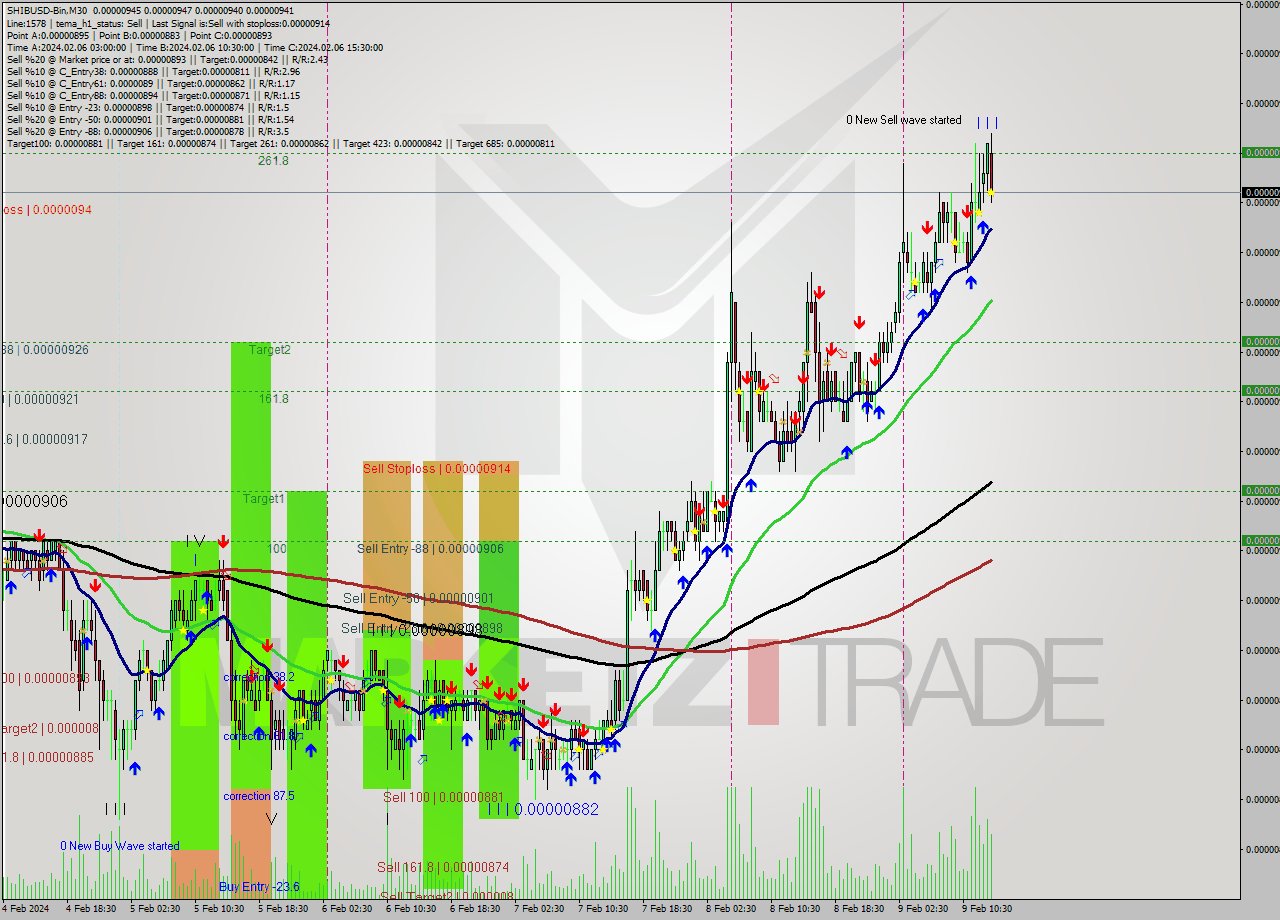The image size is (1280, 920).
Task: Click the '7 Feb 02:30' time axis label
Action: tap(539, 909)
